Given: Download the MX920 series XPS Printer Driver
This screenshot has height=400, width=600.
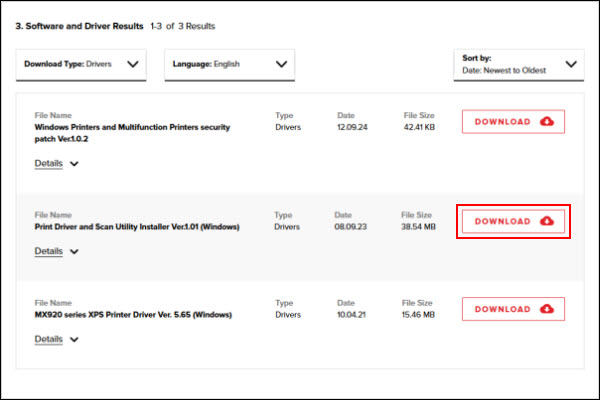Looking at the screenshot, I should pos(512,309).
